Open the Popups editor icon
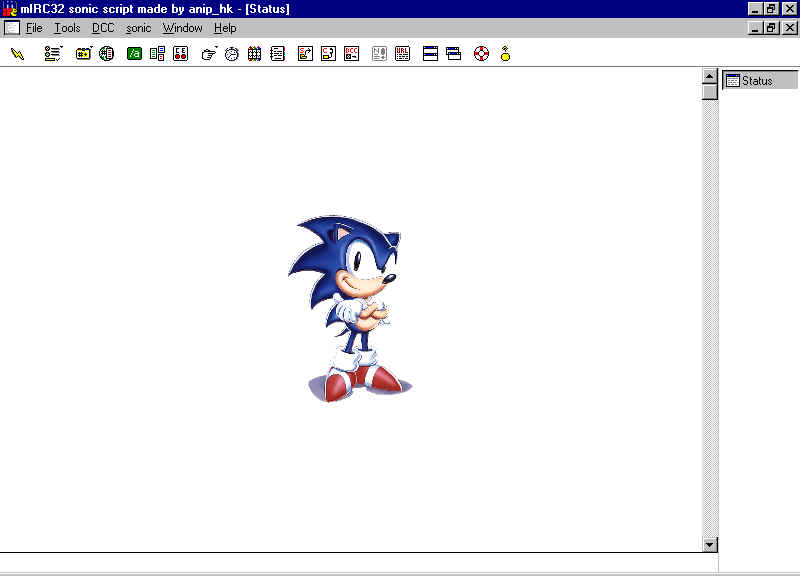800x576 pixels. tap(157, 54)
